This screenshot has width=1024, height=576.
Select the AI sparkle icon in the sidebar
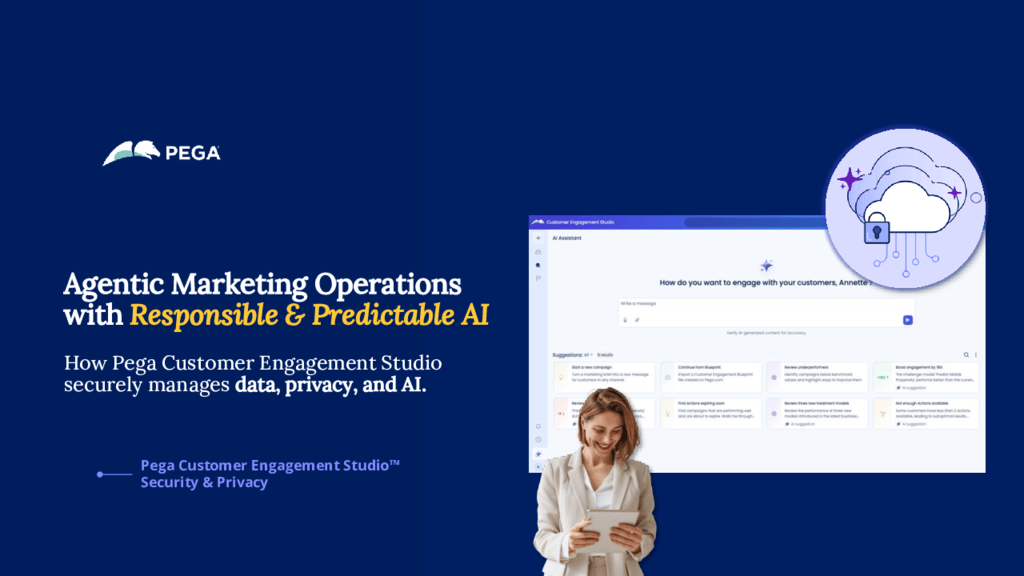538,453
